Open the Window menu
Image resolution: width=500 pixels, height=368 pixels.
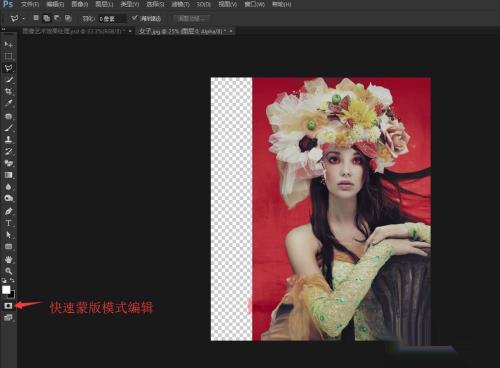point(255,4)
